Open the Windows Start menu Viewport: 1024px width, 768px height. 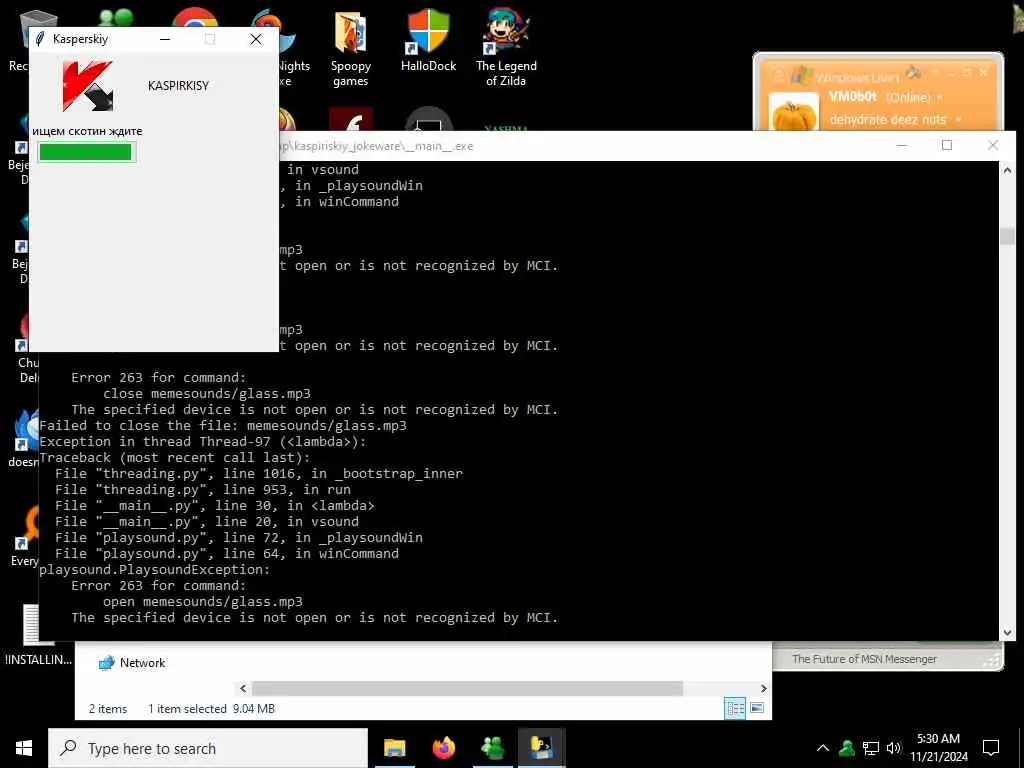24,748
